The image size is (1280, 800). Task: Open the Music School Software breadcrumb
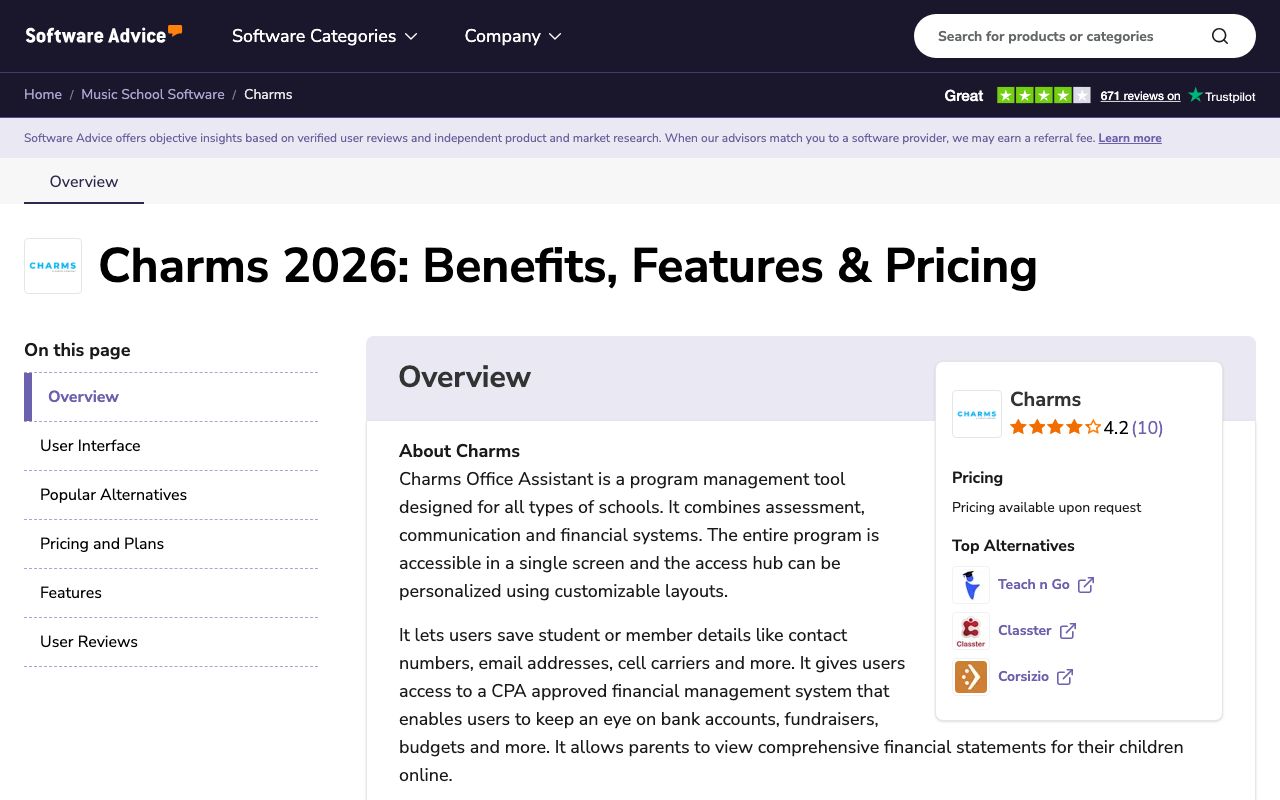tap(153, 94)
